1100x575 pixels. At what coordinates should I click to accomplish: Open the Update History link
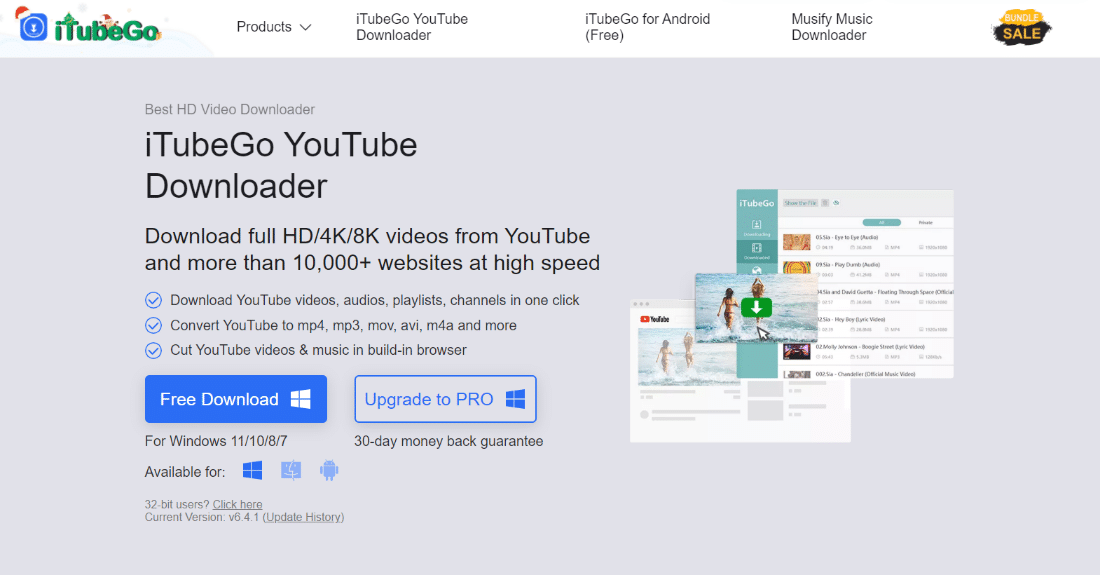304,517
